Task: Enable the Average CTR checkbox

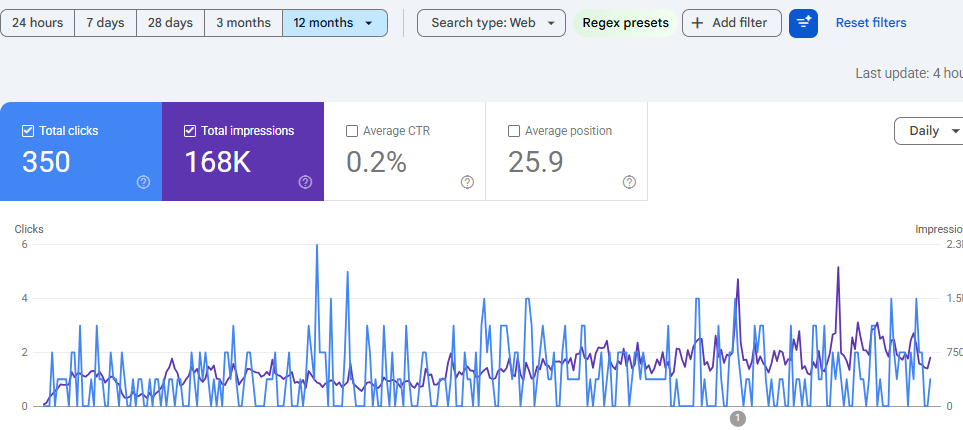Action: [x=352, y=131]
